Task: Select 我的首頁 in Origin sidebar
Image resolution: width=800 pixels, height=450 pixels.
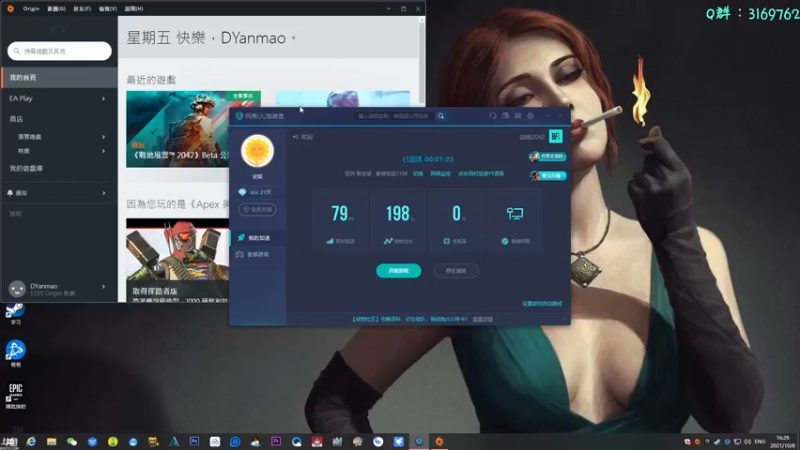Action: 59,78
